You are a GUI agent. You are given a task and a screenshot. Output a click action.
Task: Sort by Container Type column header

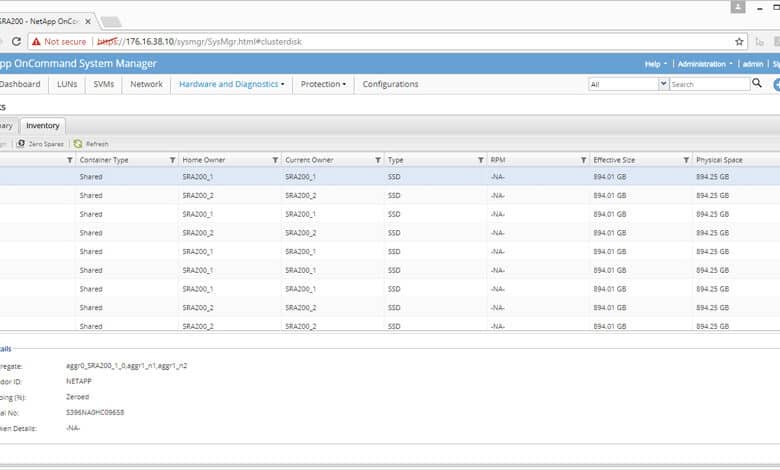tap(104, 160)
